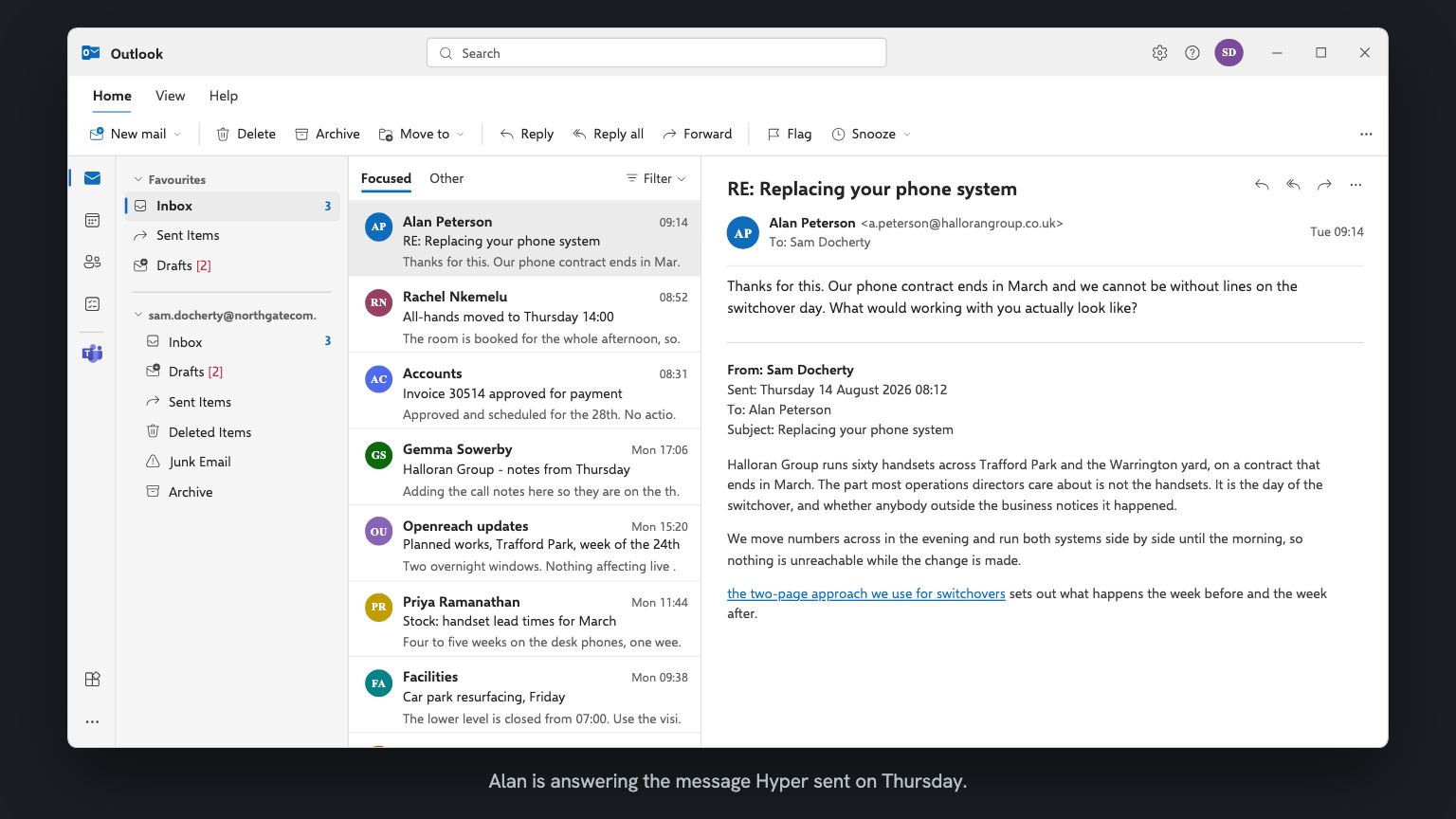Reply using the arrow in the reading pane header
The width and height of the screenshot is (1456, 819).
[x=1262, y=185]
